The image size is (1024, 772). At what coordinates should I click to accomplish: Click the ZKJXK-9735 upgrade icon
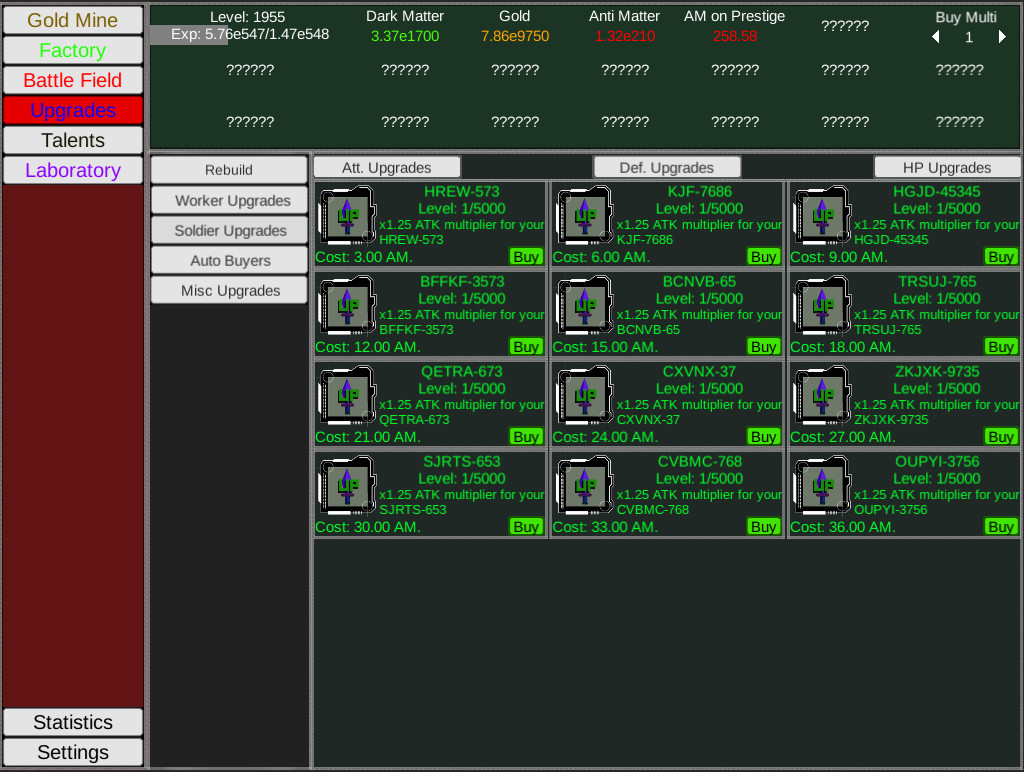822,395
